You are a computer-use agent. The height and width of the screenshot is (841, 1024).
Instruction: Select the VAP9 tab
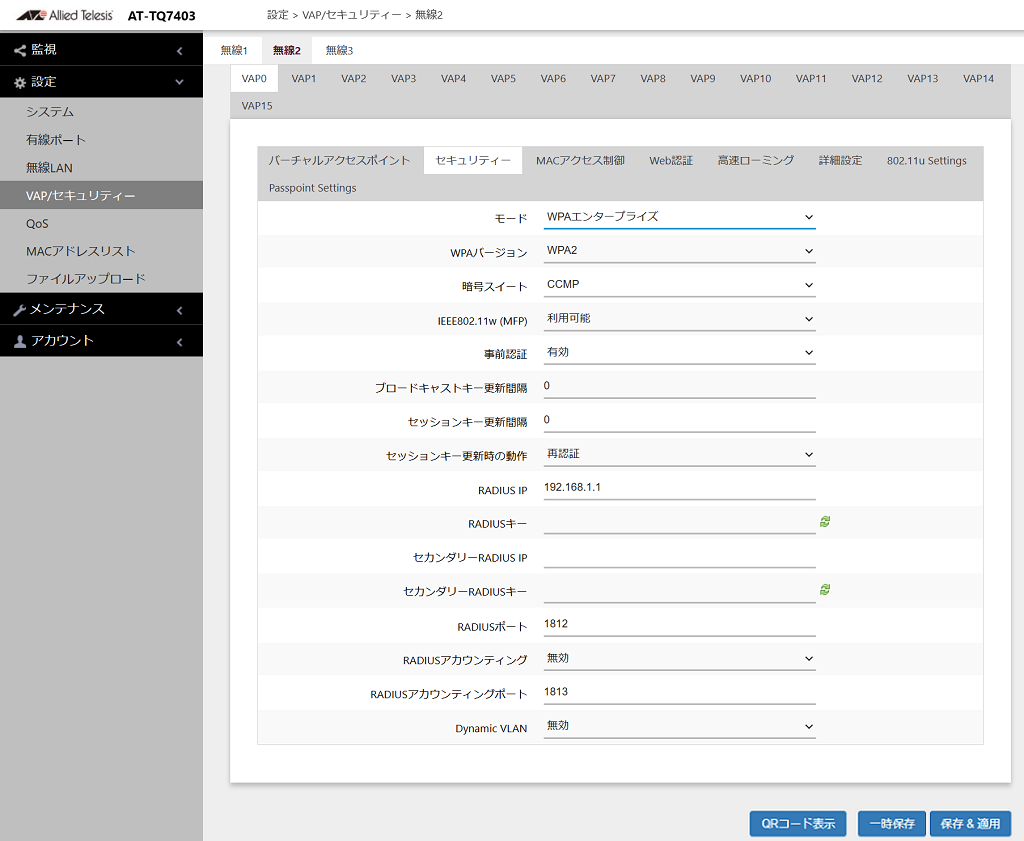(x=703, y=78)
